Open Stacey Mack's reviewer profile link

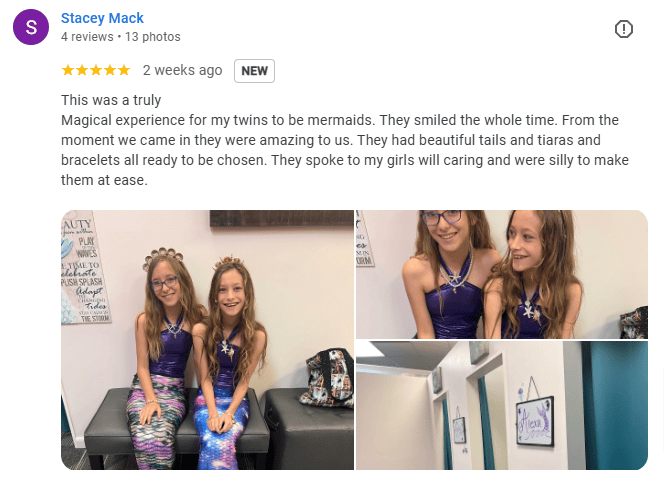coord(102,18)
